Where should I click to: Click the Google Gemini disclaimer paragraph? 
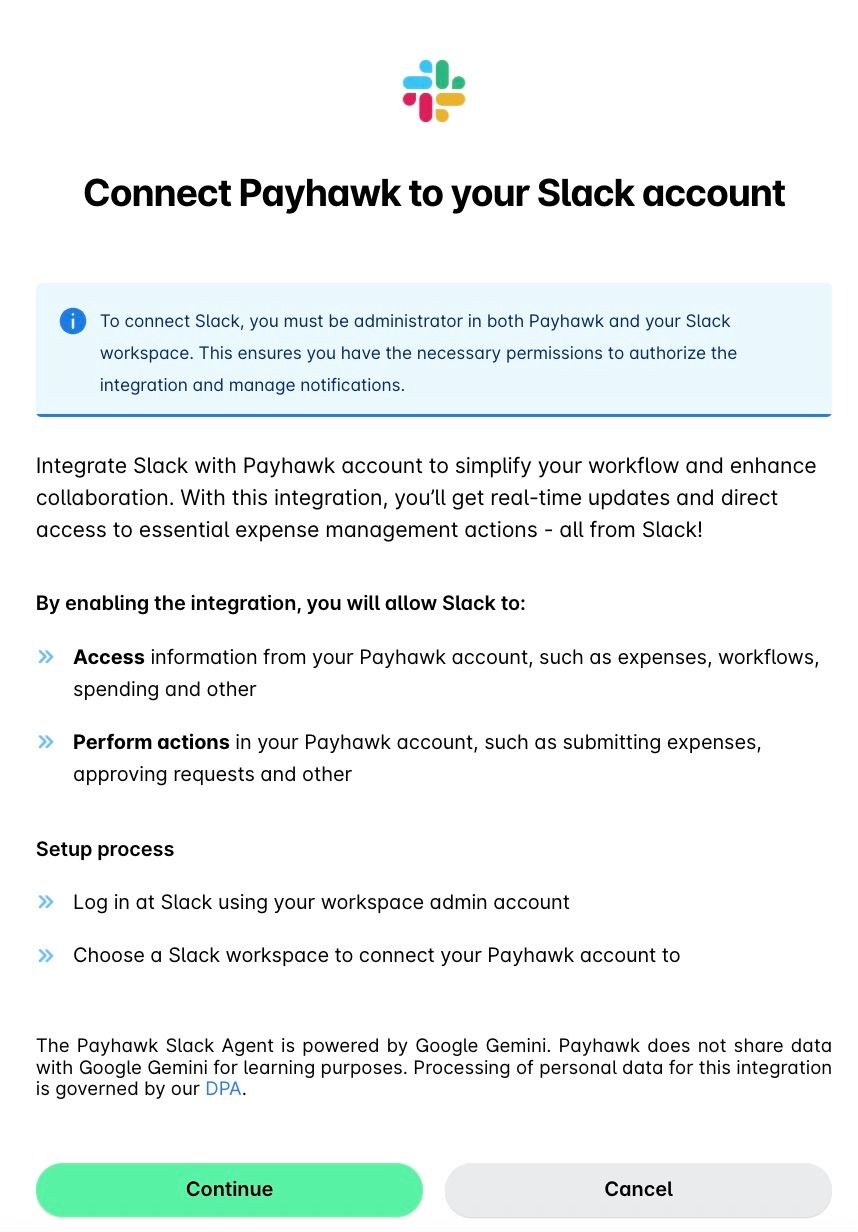(433, 1066)
